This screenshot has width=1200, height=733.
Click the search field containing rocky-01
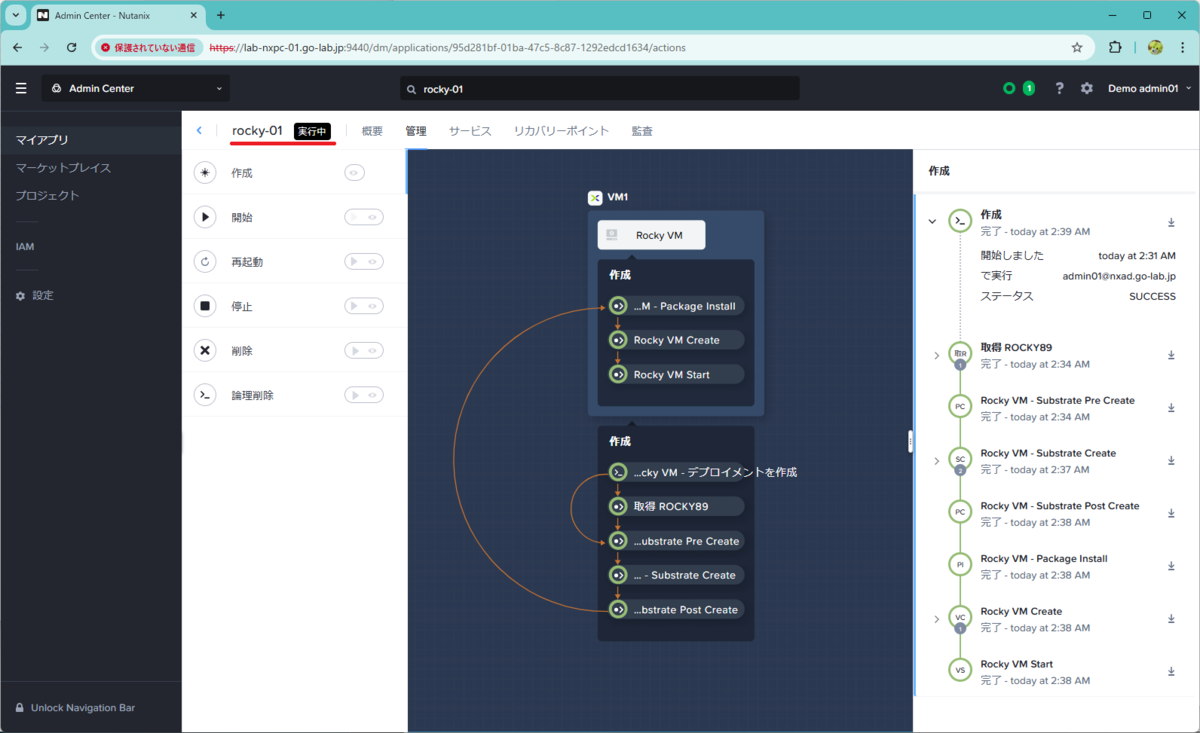pyautogui.click(x=600, y=89)
